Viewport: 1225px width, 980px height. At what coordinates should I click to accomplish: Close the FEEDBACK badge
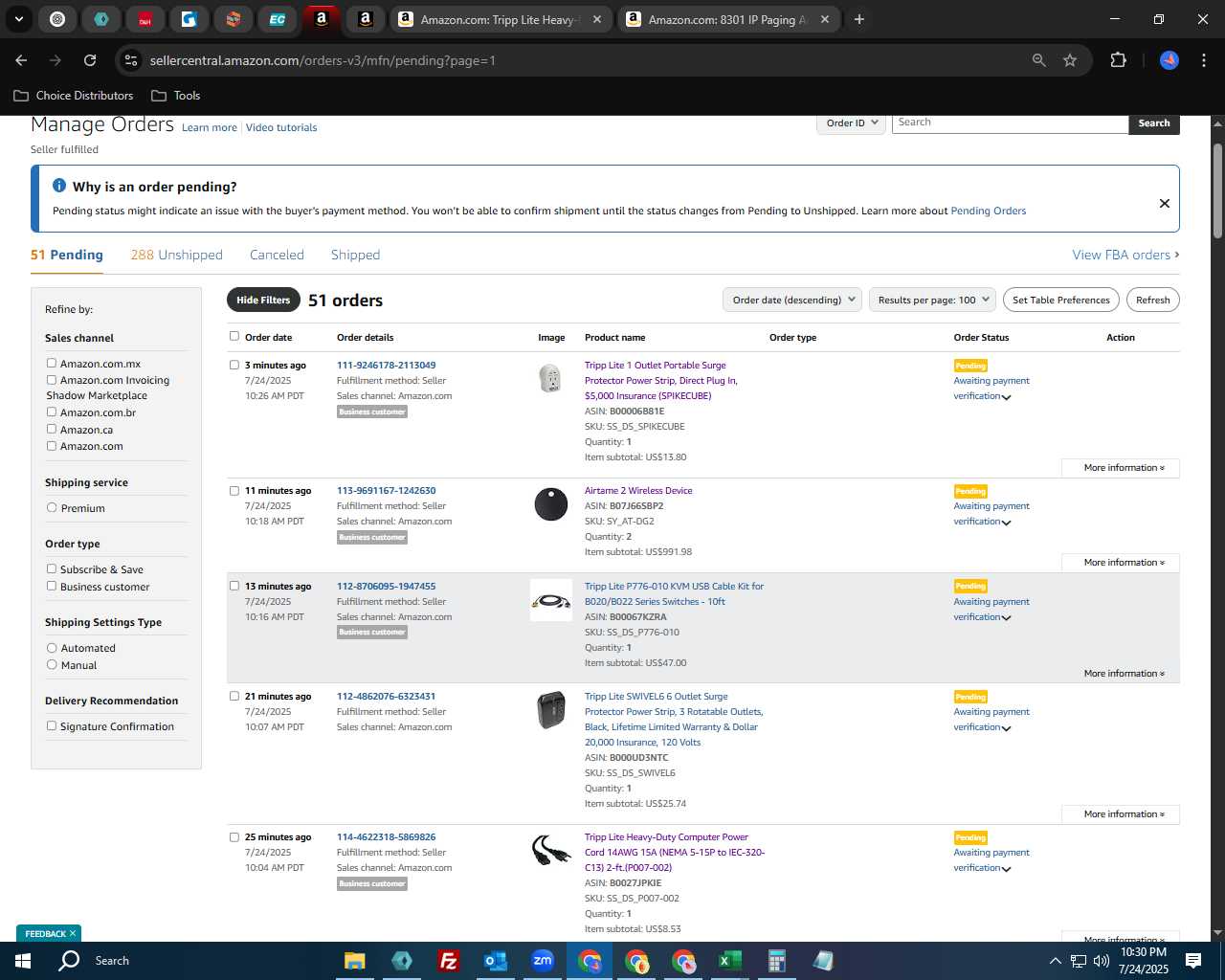click(72, 933)
